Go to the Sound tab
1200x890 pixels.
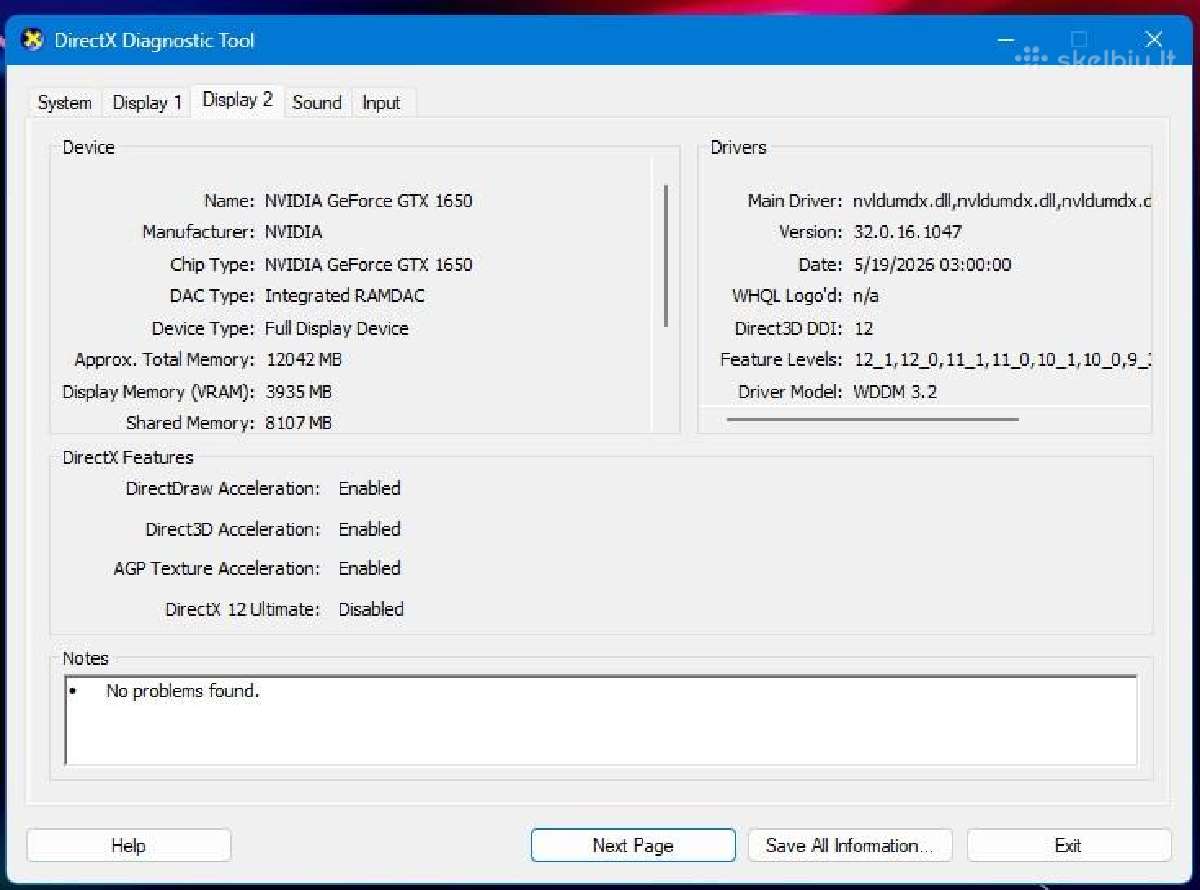(x=317, y=102)
